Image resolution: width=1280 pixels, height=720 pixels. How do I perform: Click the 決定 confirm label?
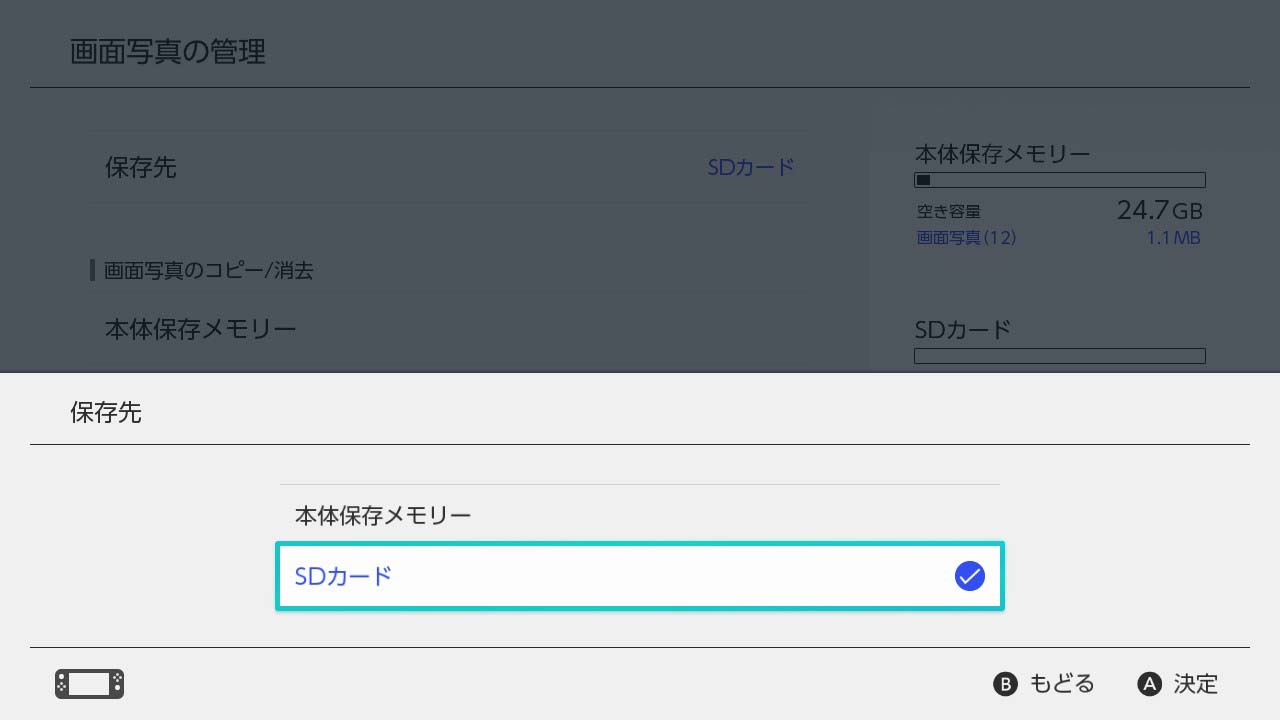pyautogui.click(x=1196, y=684)
